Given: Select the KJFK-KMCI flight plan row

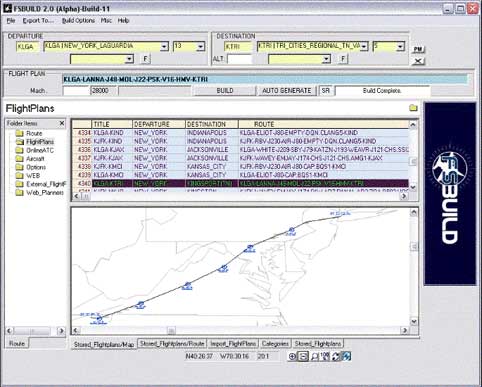Looking at the screenshot, I should click(x=240, y=166).
